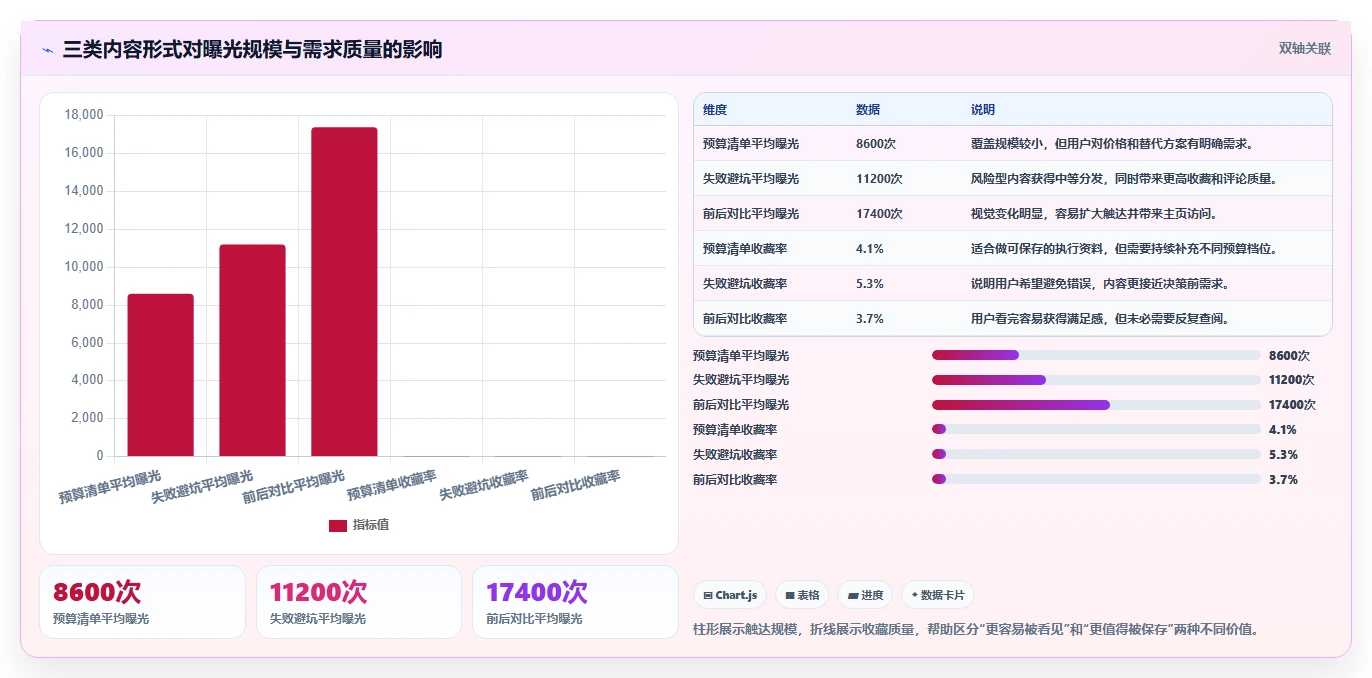Click the 8600次 table cell

875,144
